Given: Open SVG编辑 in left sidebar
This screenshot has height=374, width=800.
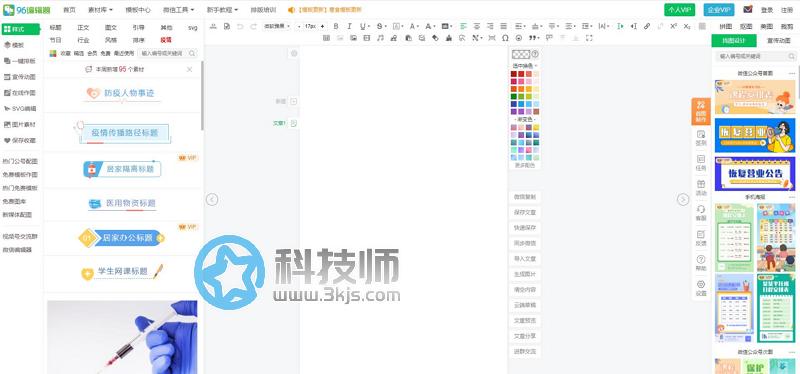Looking at the screenshot, I should pos(19,108).
